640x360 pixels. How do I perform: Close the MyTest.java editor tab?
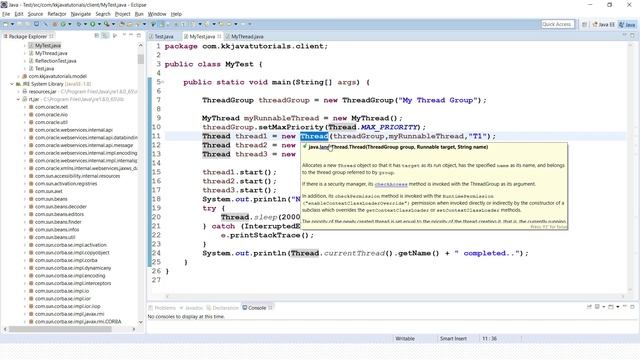coord(219,36)
